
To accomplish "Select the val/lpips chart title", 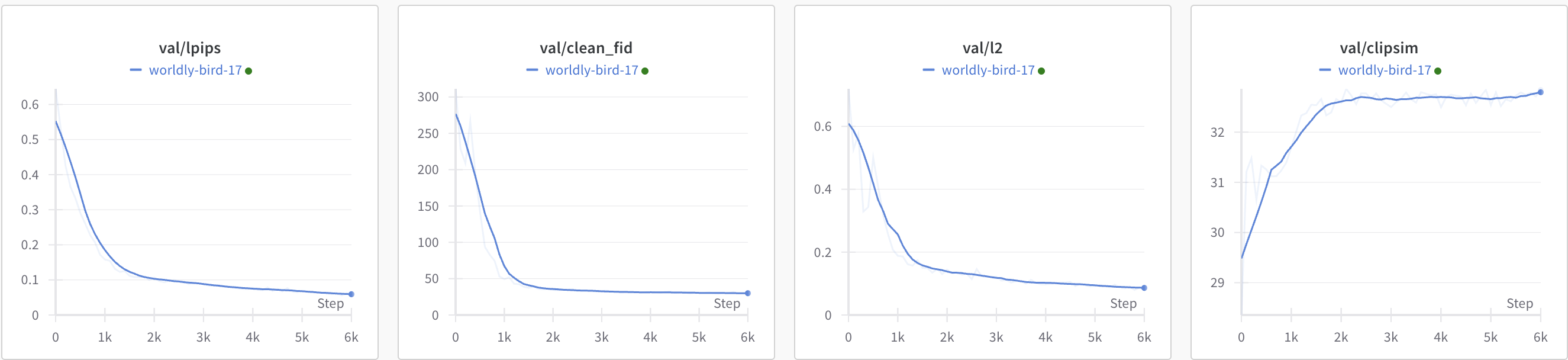I will coord(190,48).
